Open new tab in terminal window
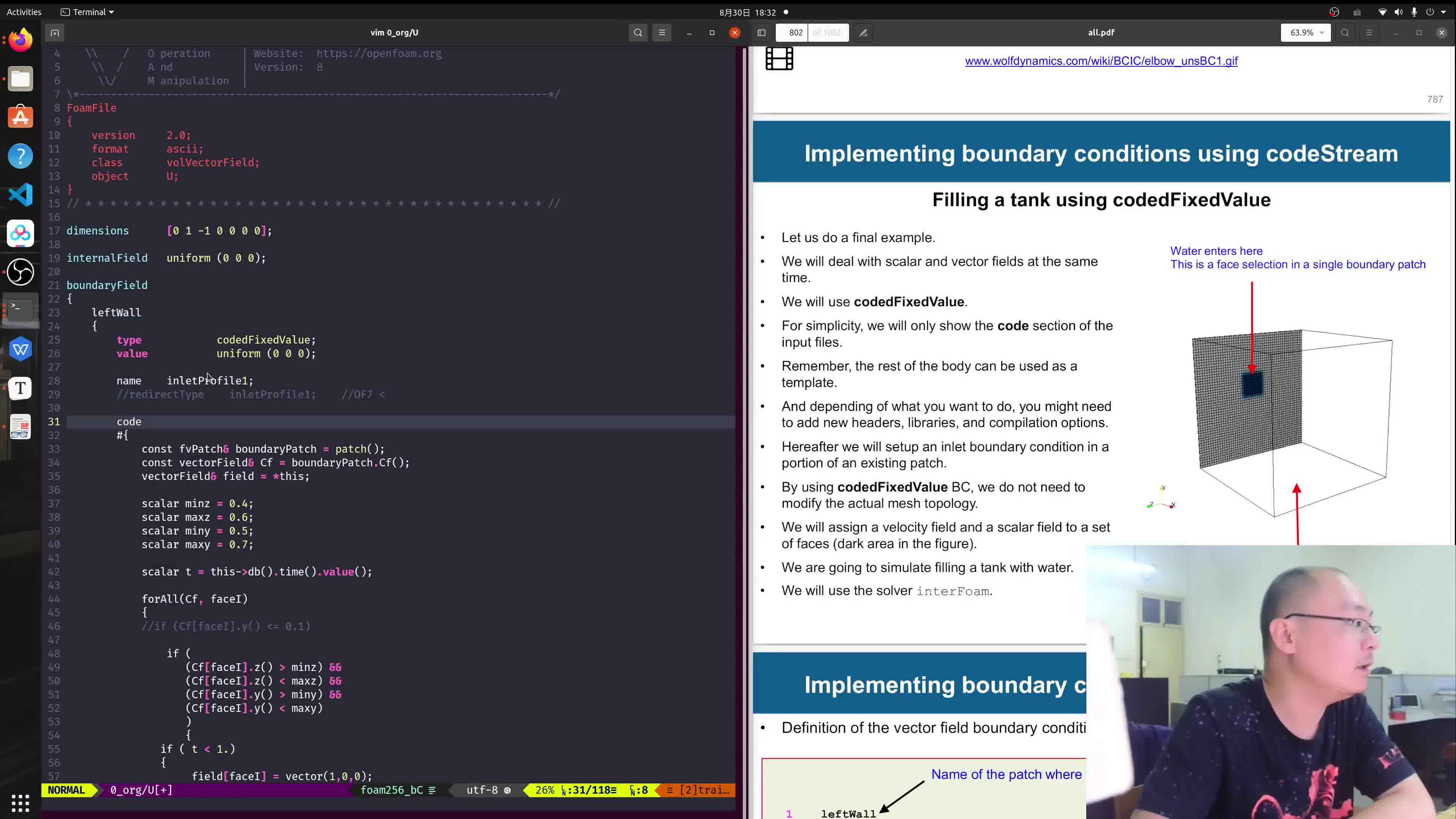Screen dimensions: 1456x819 pyautogui.click(x=55, y=33)
